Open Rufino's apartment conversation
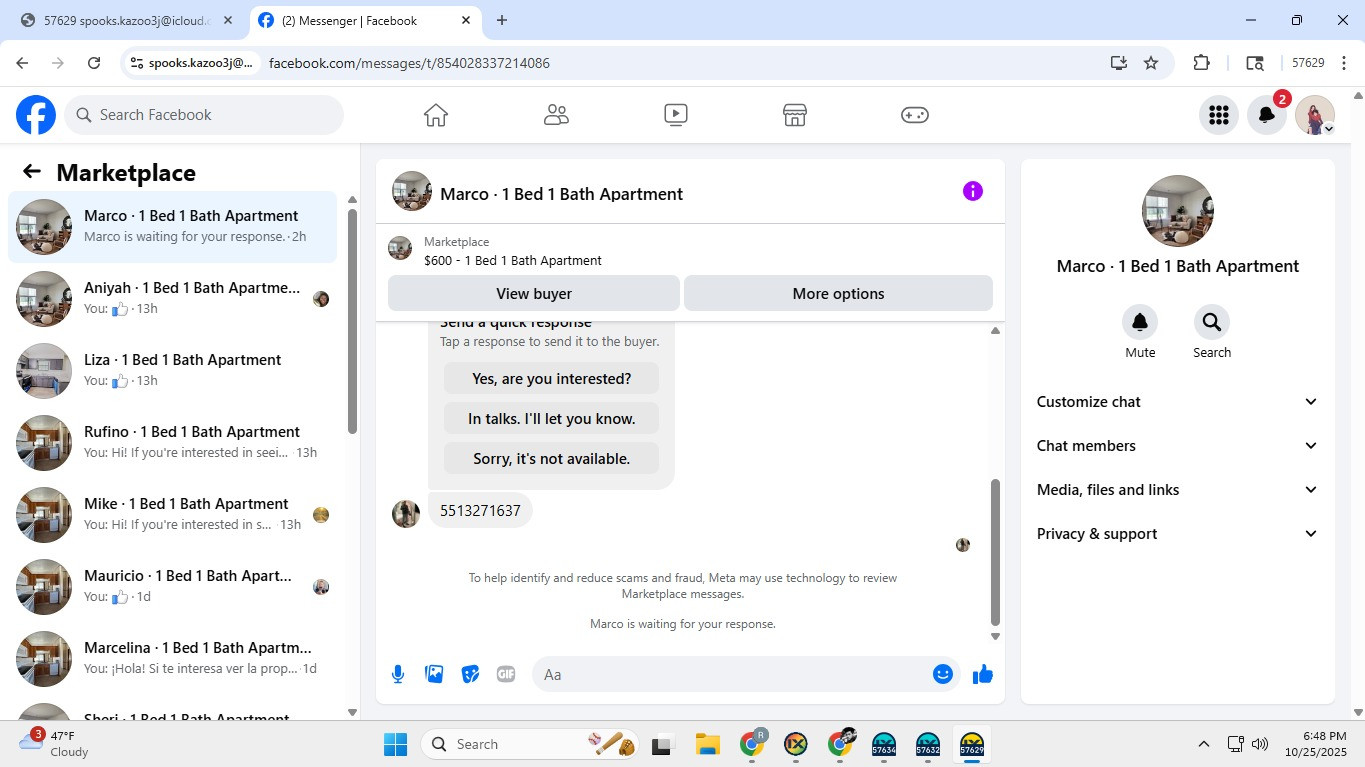1365x767 pixels. (x=173, y=443)
